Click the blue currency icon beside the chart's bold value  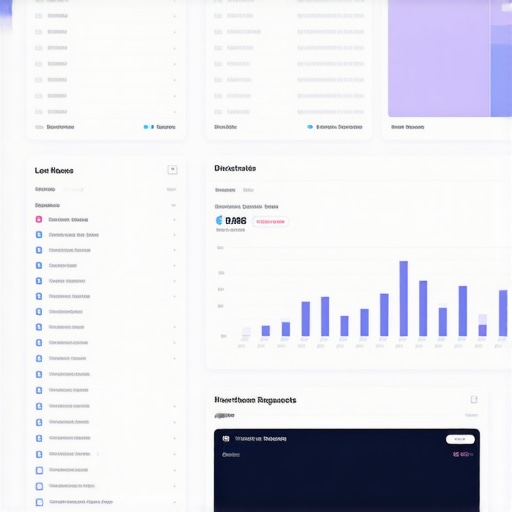coord(219,220)
